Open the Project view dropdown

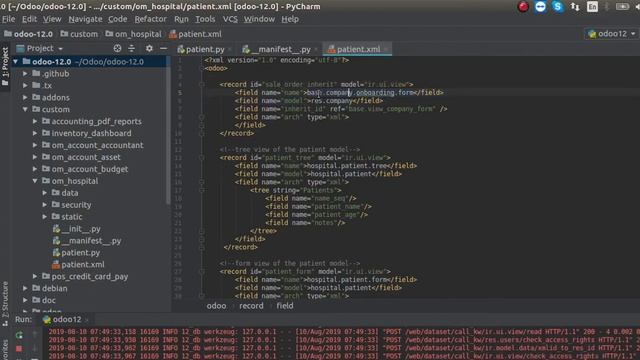[x=40, y=49]
